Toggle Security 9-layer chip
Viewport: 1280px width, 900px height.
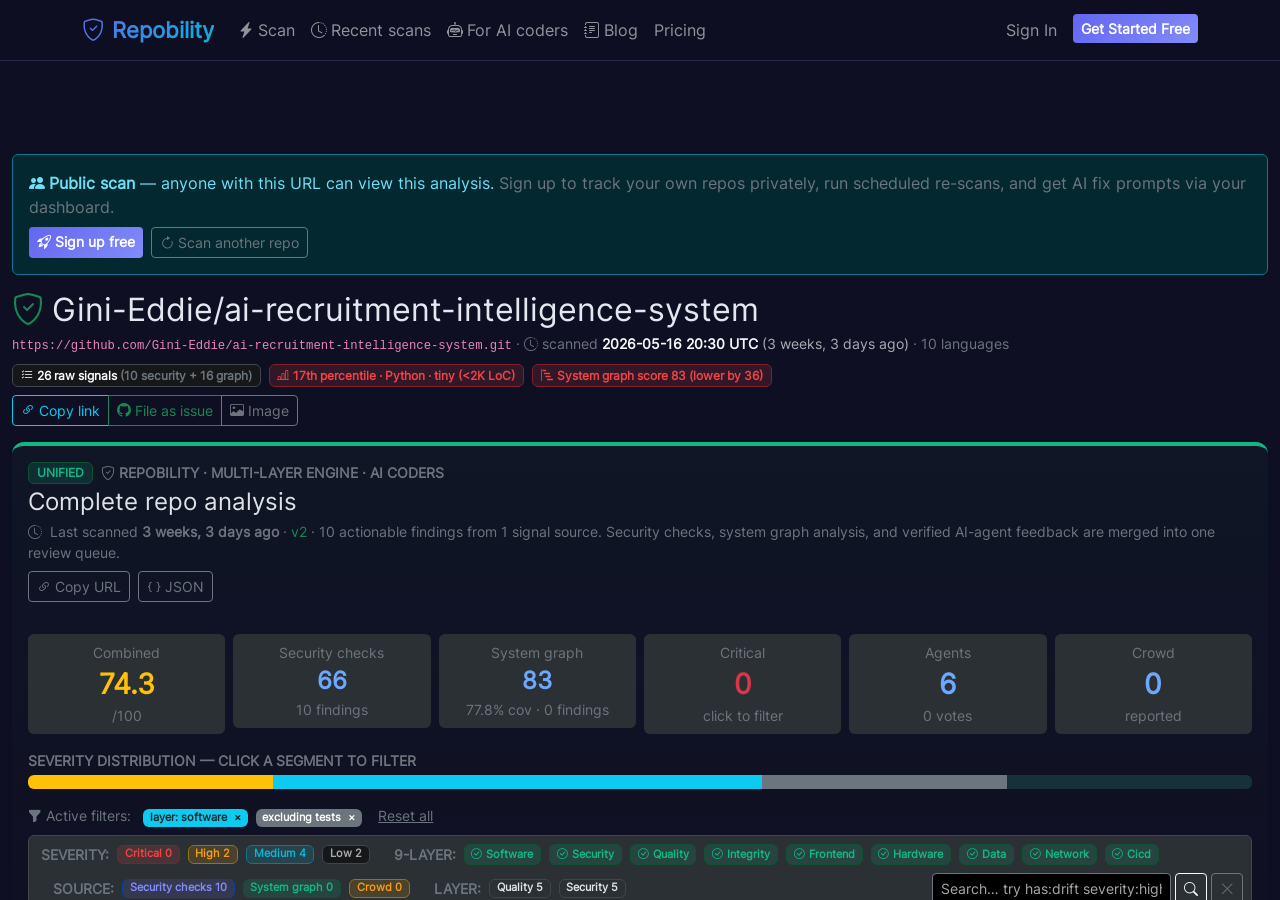pos(585,854)
